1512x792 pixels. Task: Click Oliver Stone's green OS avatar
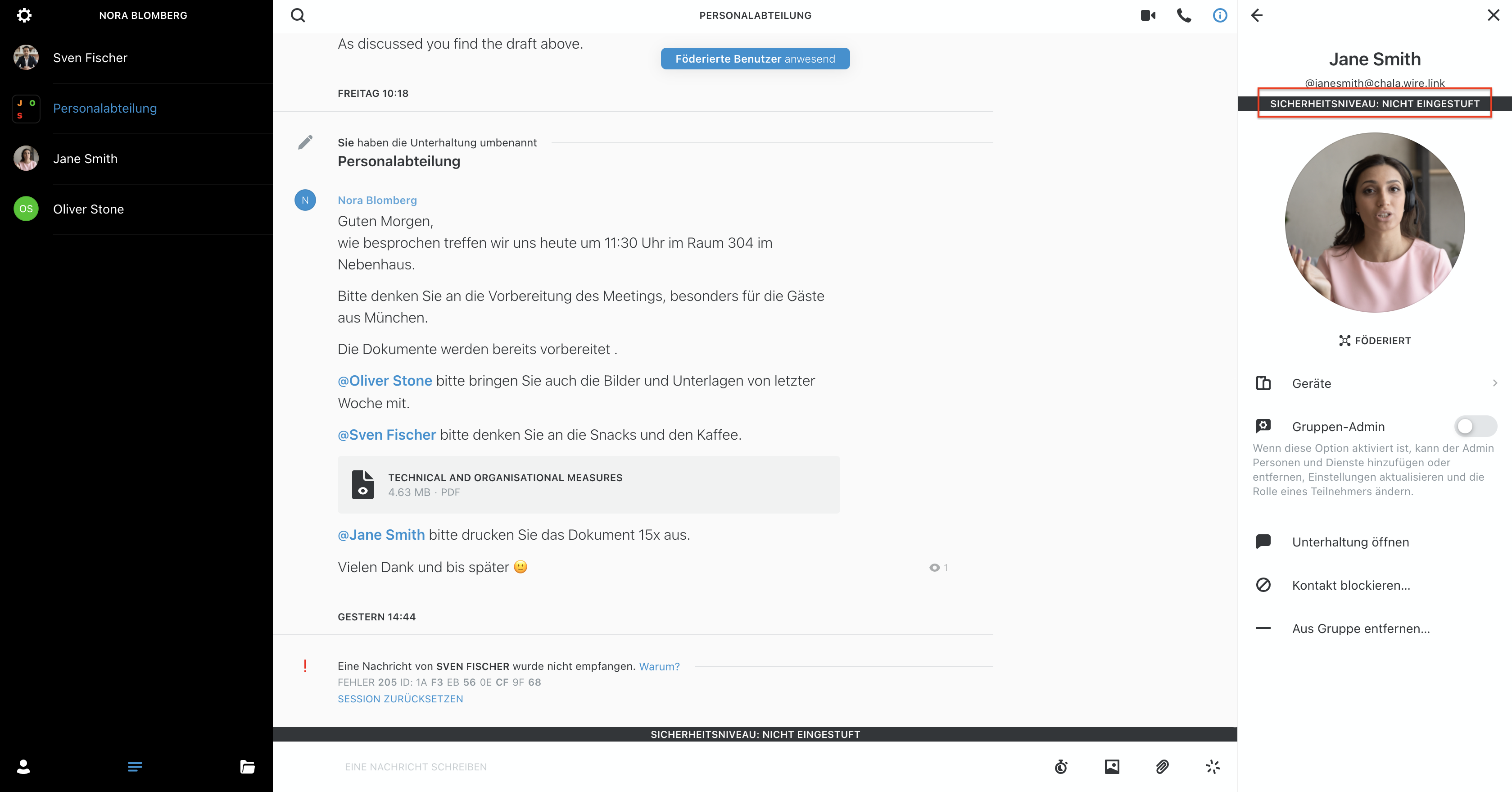(26, 209)
